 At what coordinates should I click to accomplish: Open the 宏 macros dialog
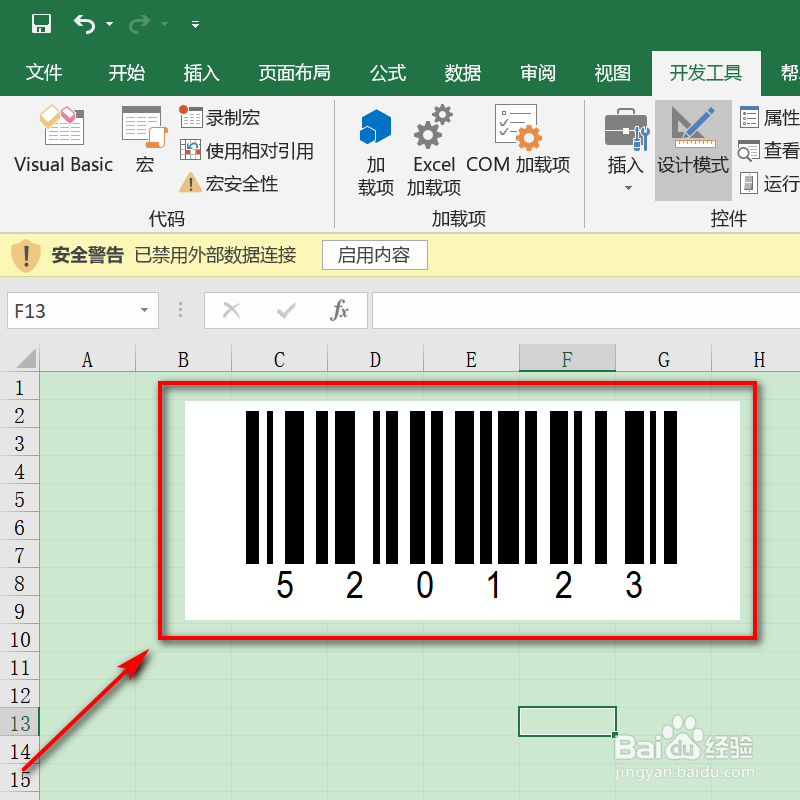coord(145,139)
